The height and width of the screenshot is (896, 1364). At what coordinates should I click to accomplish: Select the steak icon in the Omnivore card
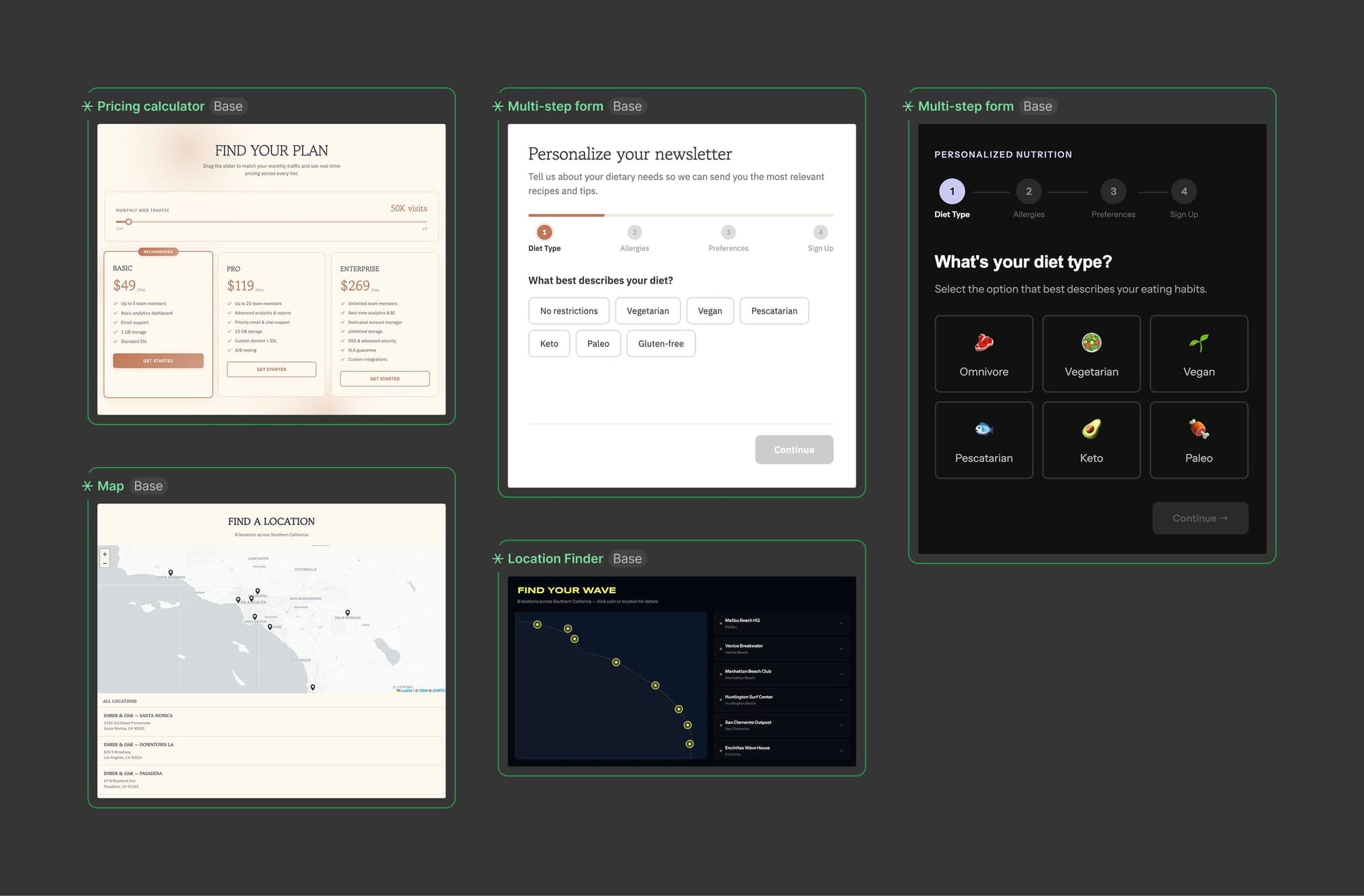click(983, 342)
